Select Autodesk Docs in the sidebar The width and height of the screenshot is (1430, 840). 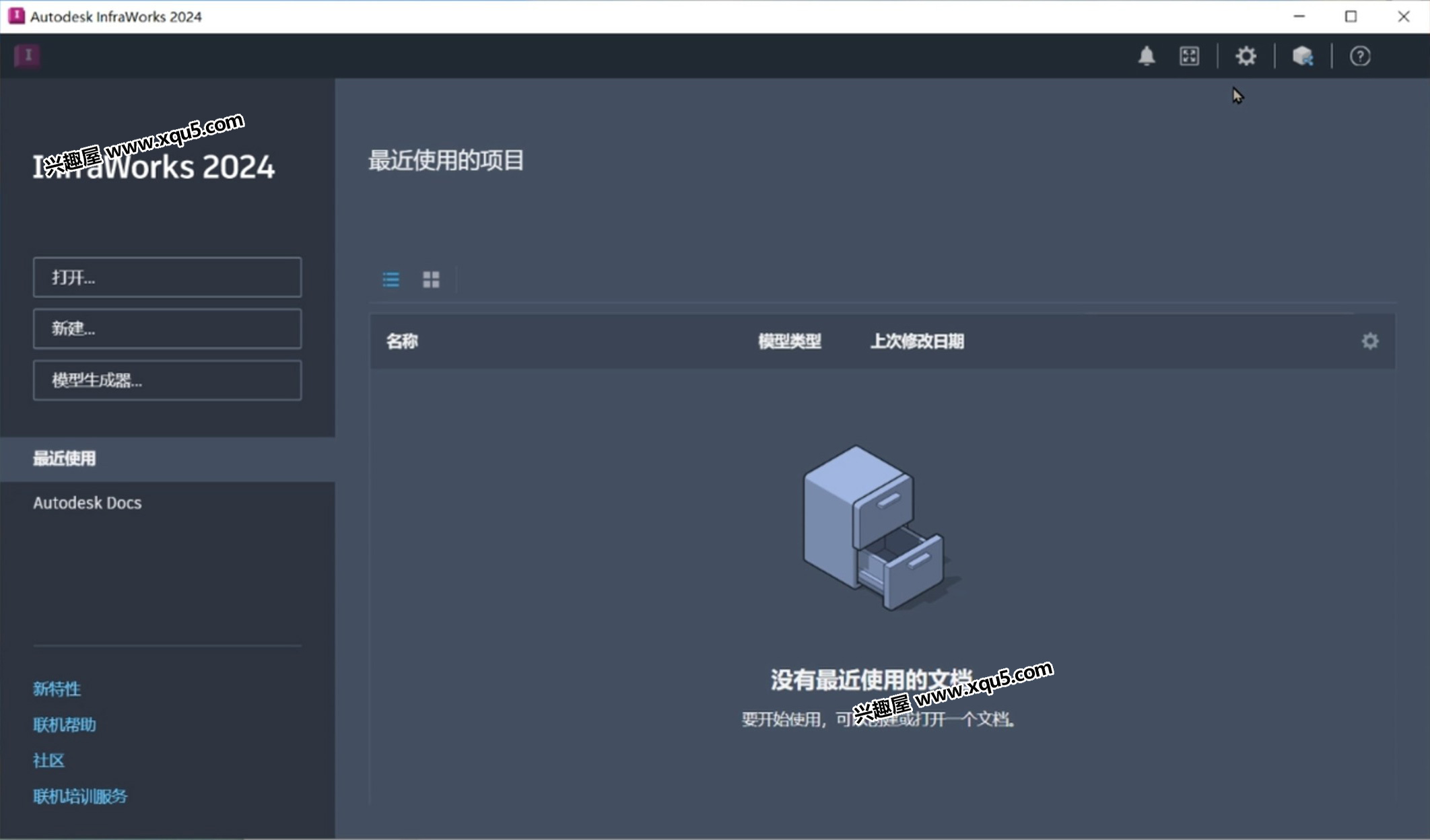tap(88, 503)
